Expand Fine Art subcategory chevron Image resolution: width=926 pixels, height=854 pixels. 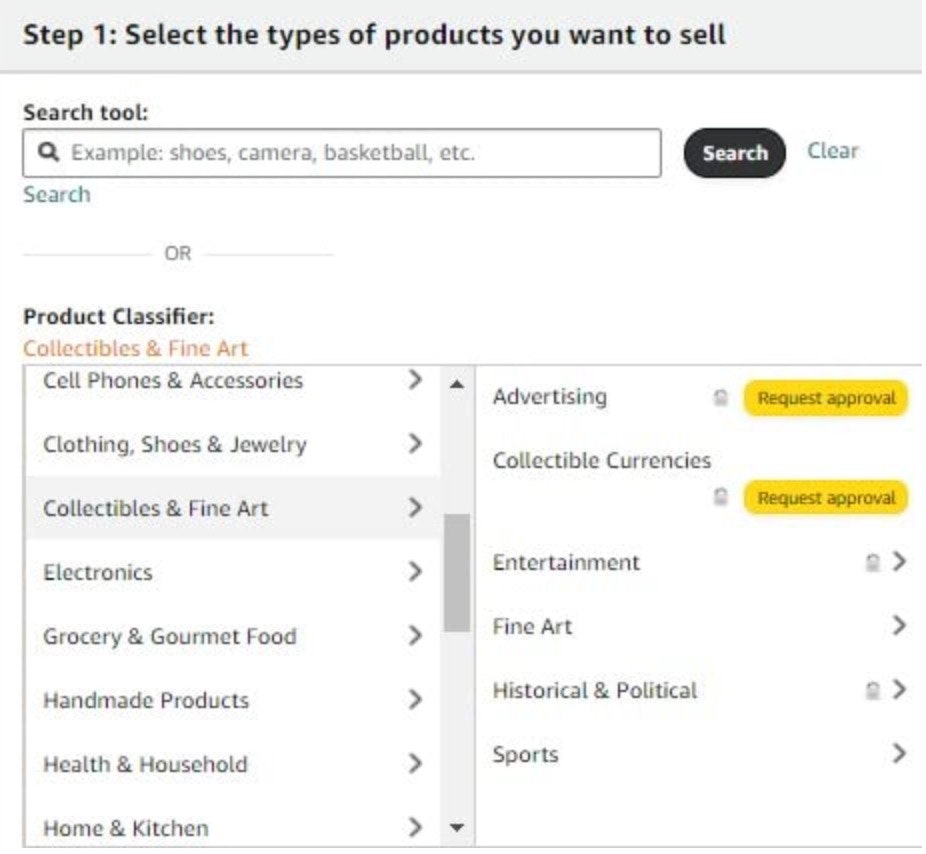point(899,626)
